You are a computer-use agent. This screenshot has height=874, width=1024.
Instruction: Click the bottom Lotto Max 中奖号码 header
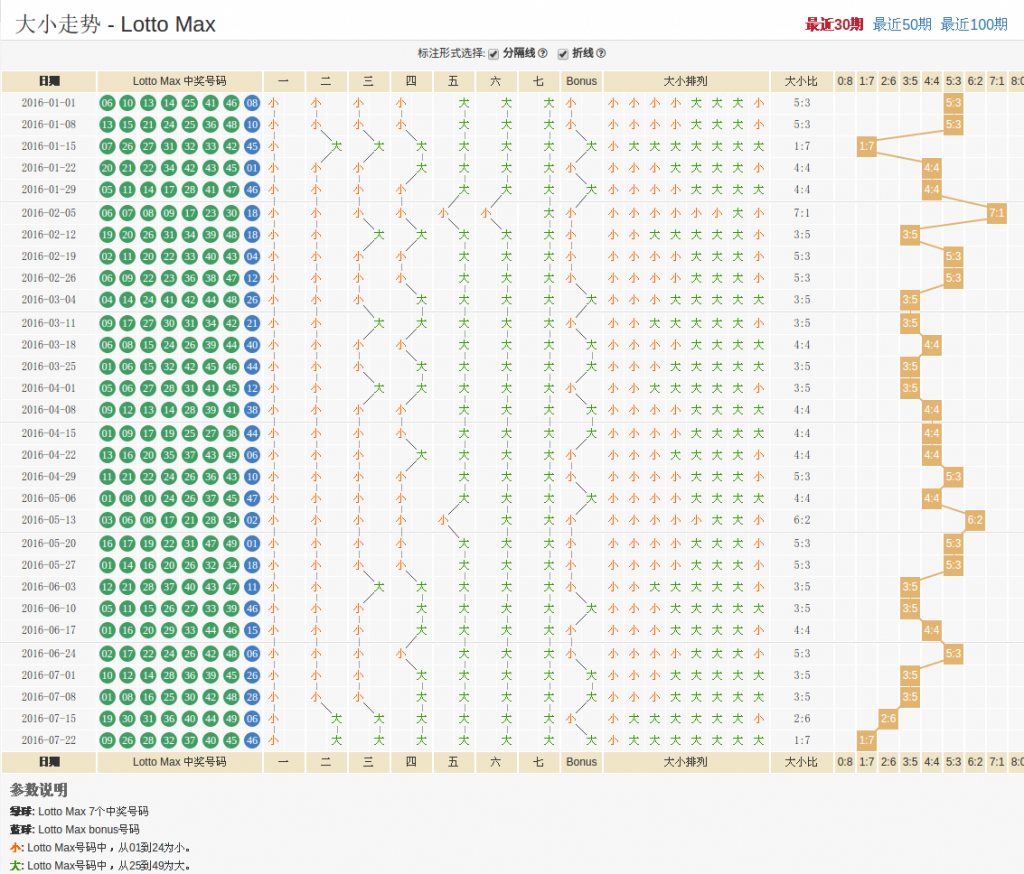pyautogui.click(x=180, y=762)
